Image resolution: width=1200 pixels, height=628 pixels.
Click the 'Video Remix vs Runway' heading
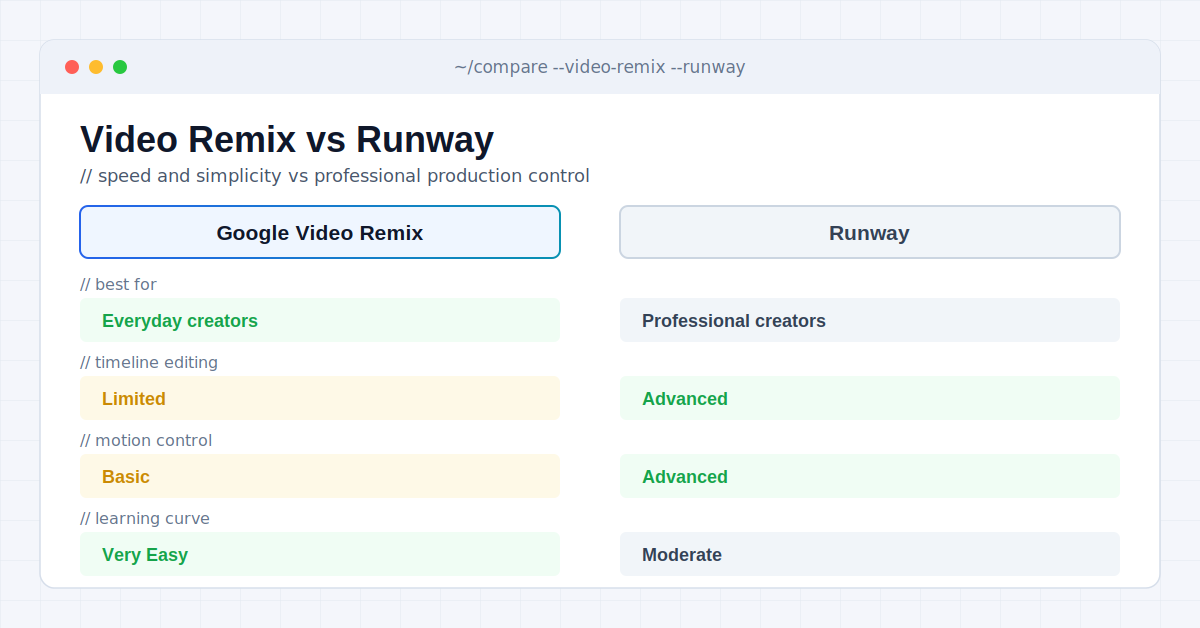[x=287, y=139]
